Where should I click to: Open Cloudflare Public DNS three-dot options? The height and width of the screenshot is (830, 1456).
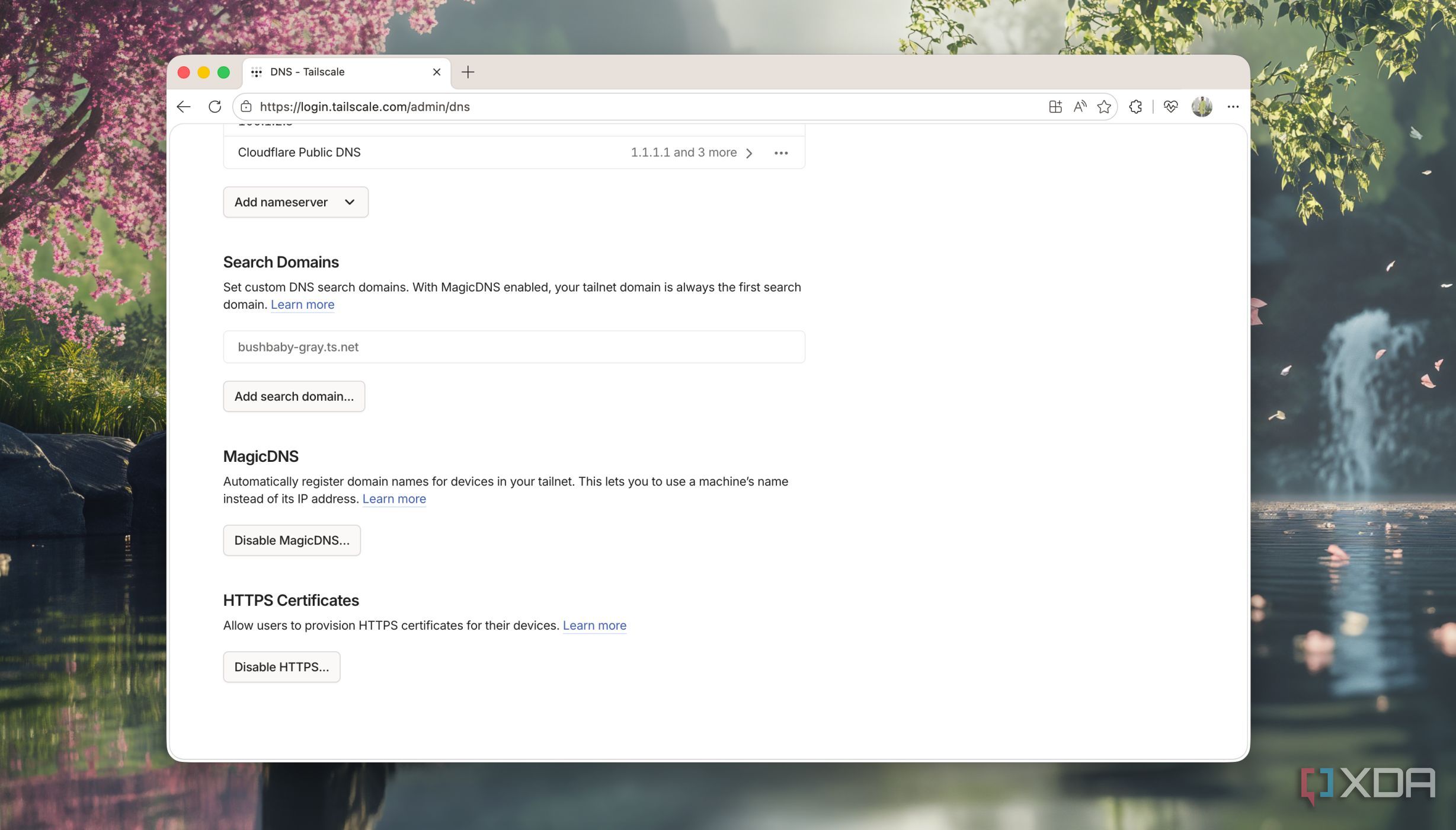click(x=781, y=153)
